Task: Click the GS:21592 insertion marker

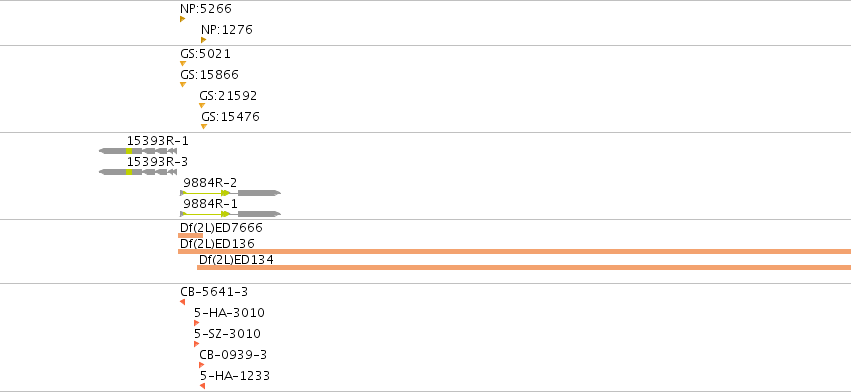Action: point(202,106)
